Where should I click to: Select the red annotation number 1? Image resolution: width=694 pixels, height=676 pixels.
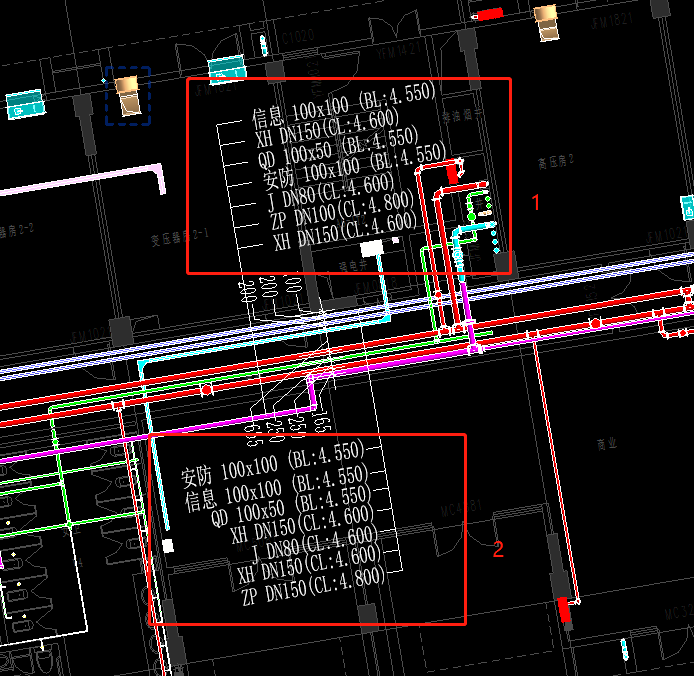click(x=535, y=203)
